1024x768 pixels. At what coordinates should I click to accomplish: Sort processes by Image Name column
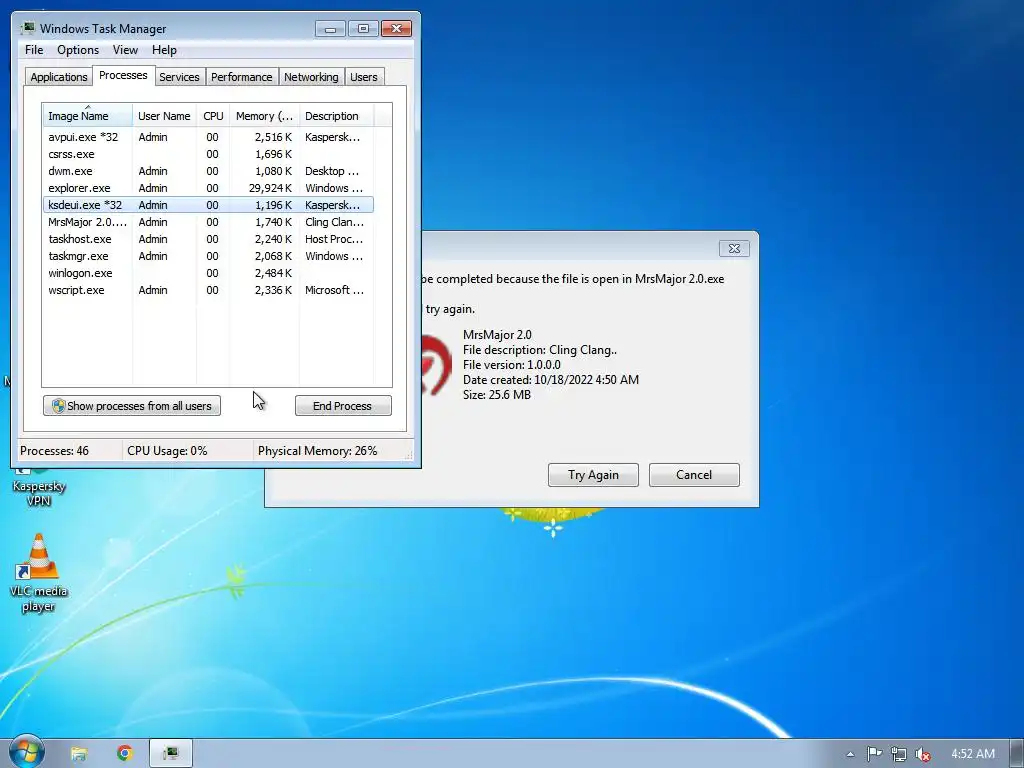point(88,116)
